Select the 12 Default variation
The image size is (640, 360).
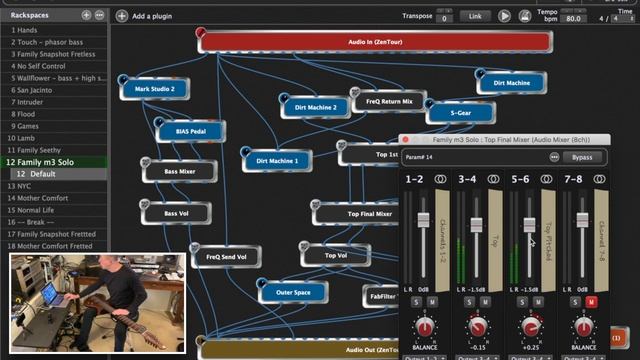(x=59, y=174)
